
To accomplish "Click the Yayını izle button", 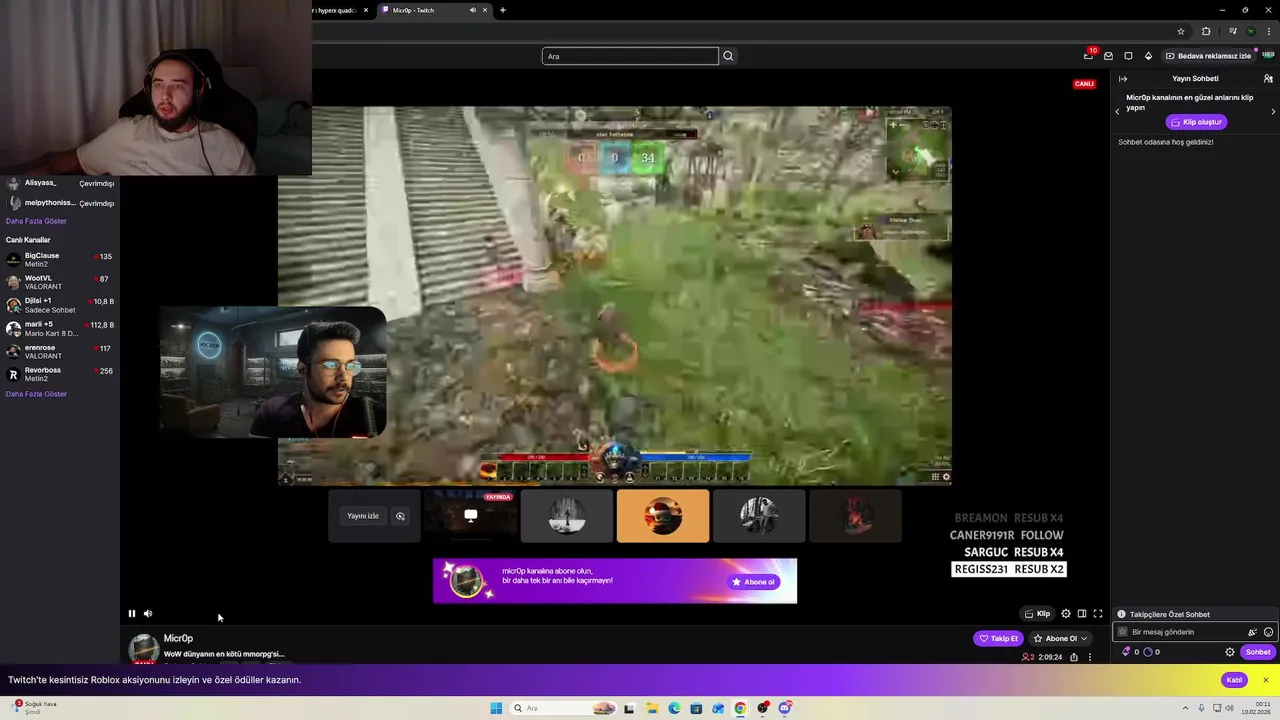I will [363, 516].
